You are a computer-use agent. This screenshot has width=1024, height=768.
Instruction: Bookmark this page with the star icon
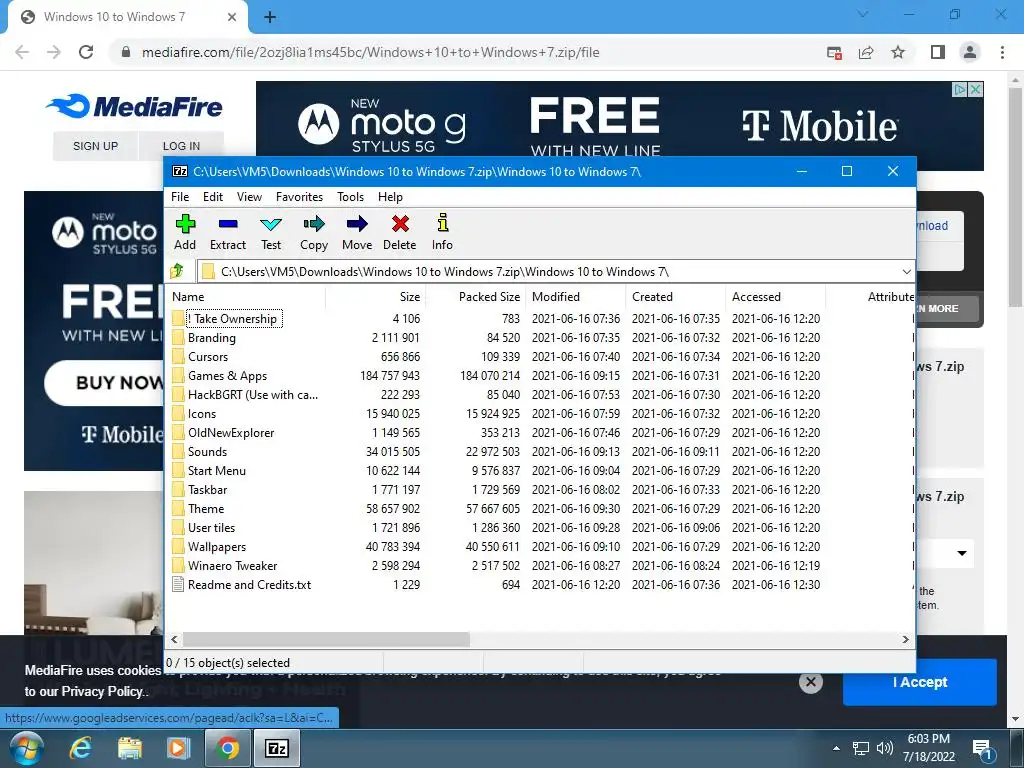pyautogui.click(x=898, y=52)
